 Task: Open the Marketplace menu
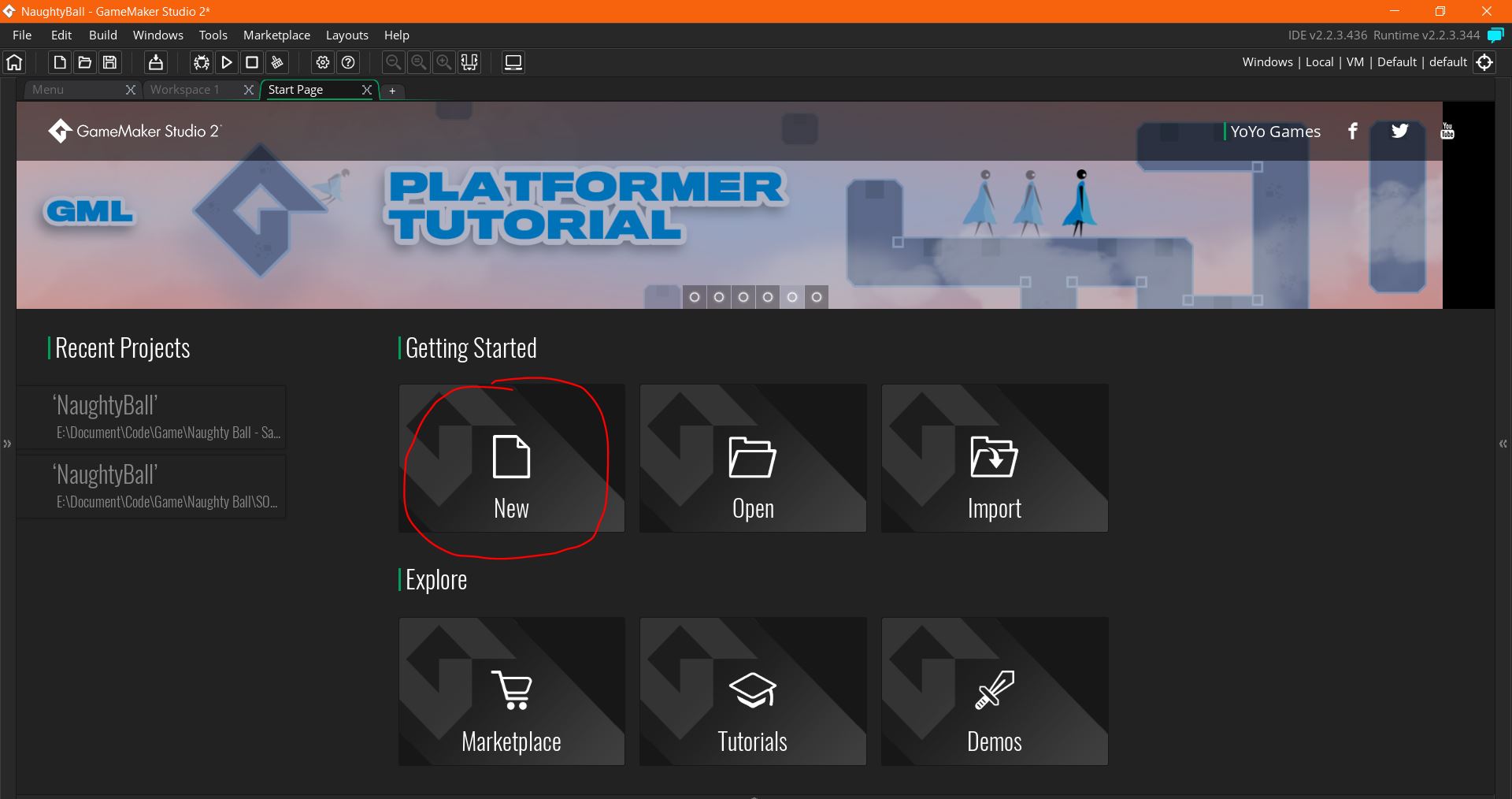[276, 35]
